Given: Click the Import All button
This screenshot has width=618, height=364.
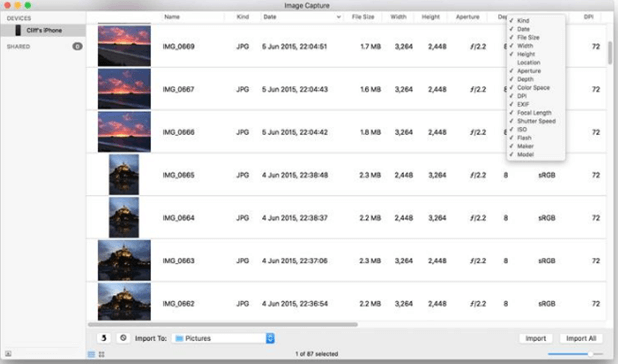Looking at the screenshot, I should click(x=581, y=338).
